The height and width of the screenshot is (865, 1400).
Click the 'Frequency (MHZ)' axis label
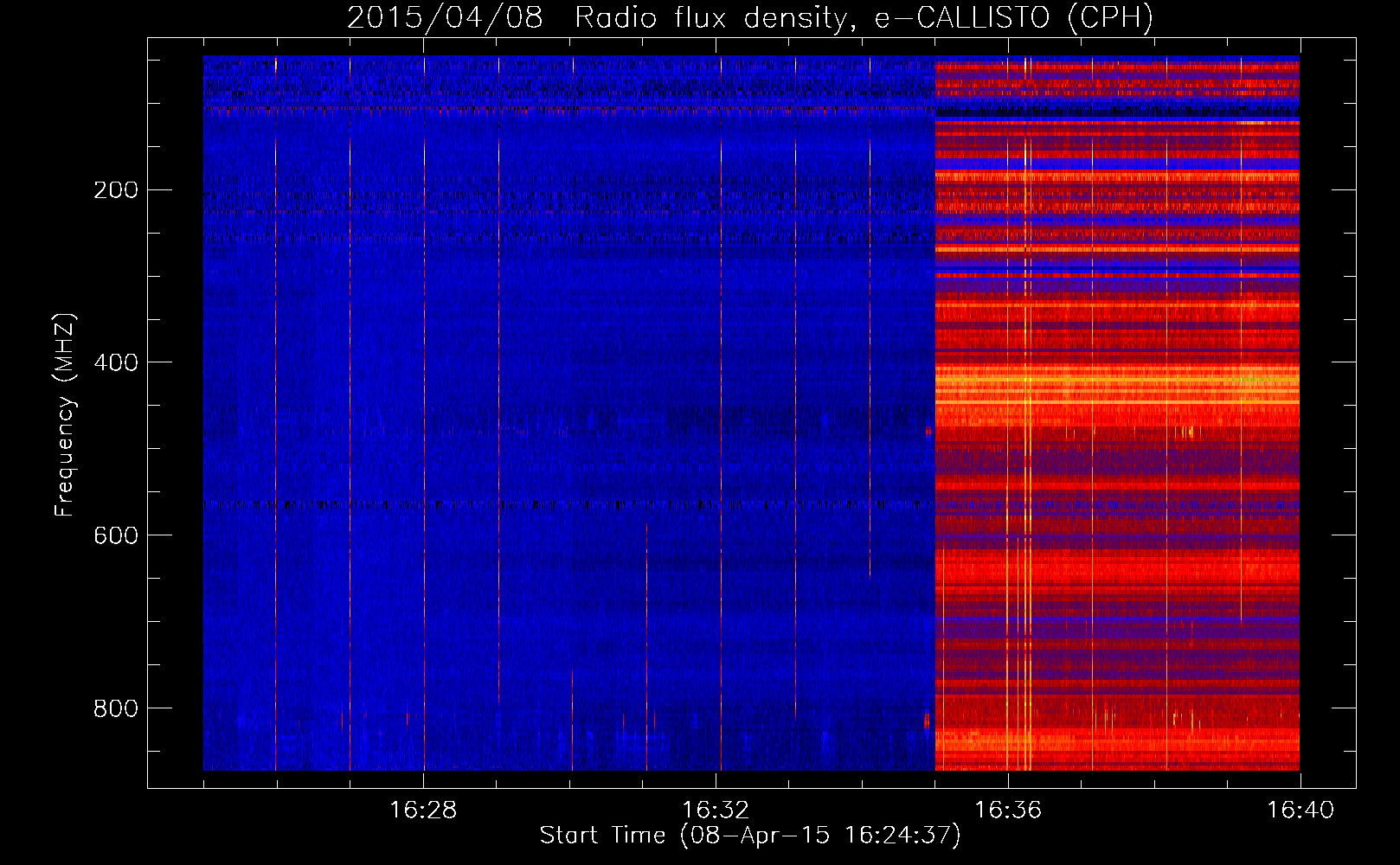pyautogui.click(x=65, y=414)
